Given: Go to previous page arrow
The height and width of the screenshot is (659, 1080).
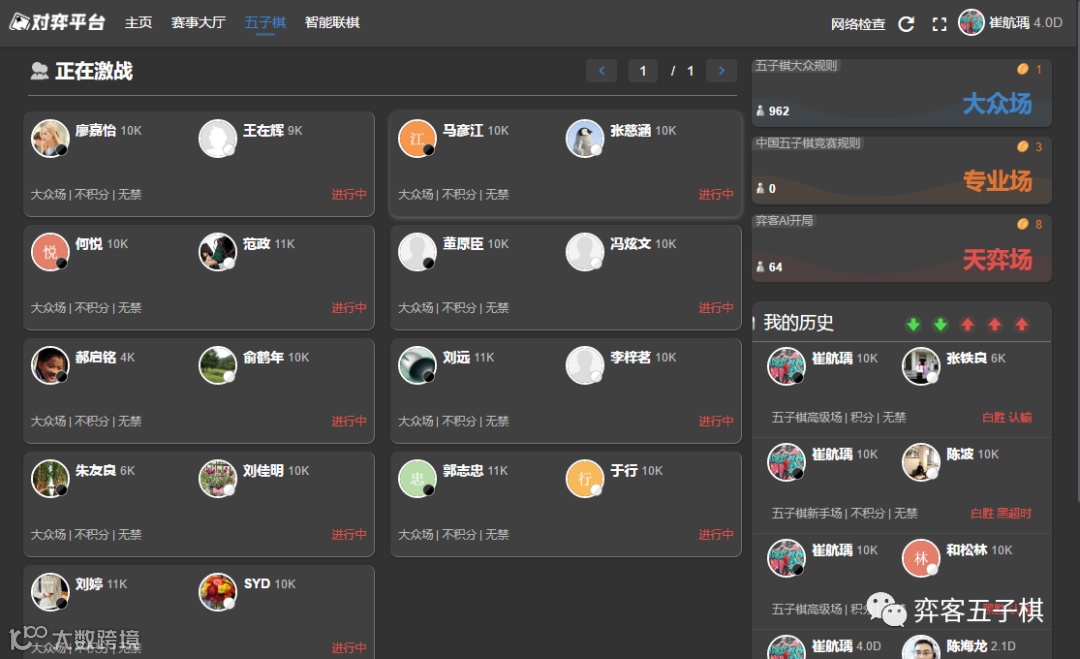Looking at the screenshot, I should click(x=601, y=70).
